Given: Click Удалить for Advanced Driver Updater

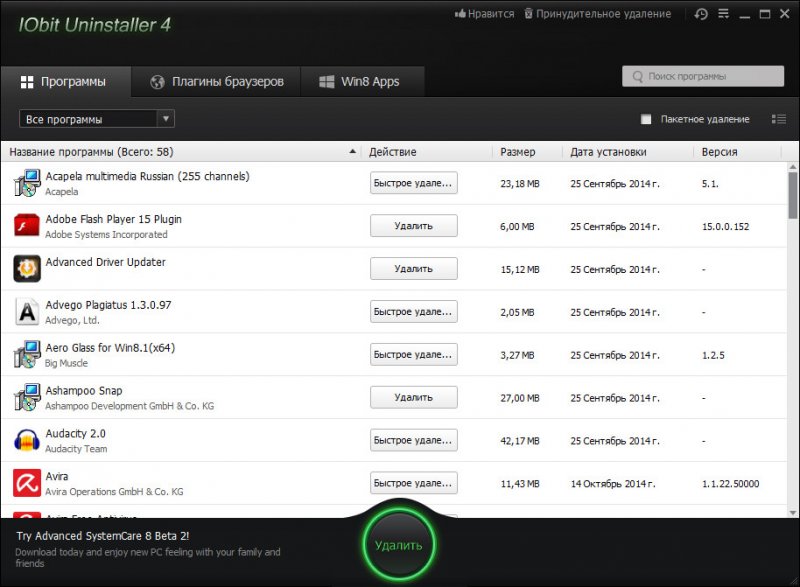Looking at the screenshot, I should (x=413, y=269).
